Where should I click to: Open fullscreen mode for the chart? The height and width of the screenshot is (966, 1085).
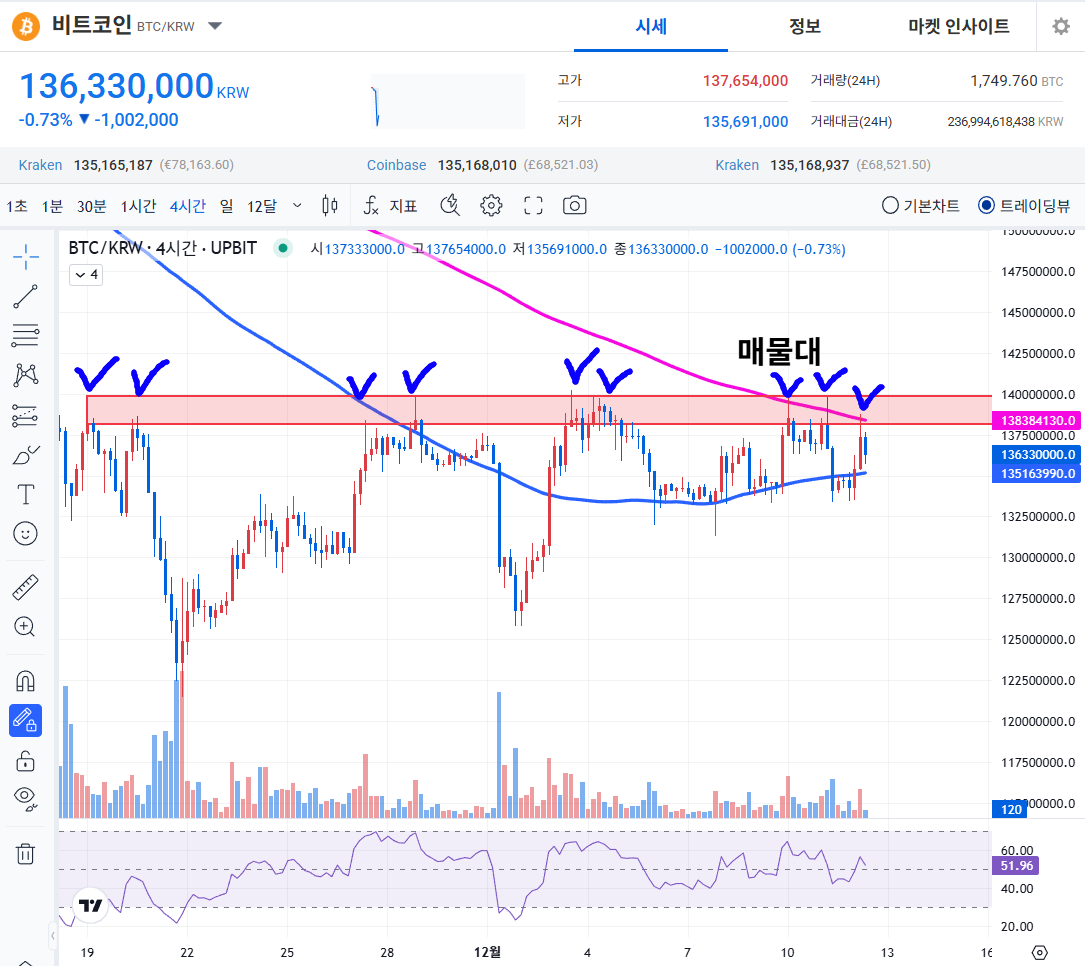pyautogui.click(x=533, y=206)
